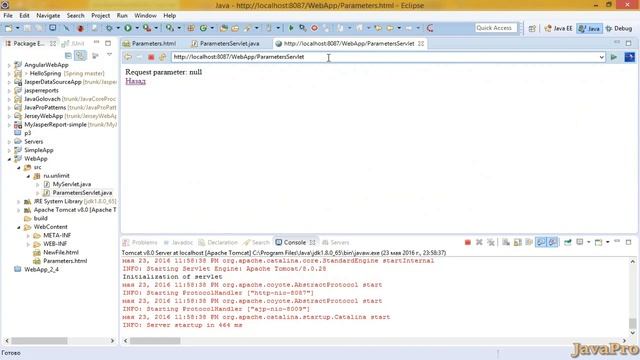
Task: Toggle Show Console on standard output change
Action: (x=541, y=242)
